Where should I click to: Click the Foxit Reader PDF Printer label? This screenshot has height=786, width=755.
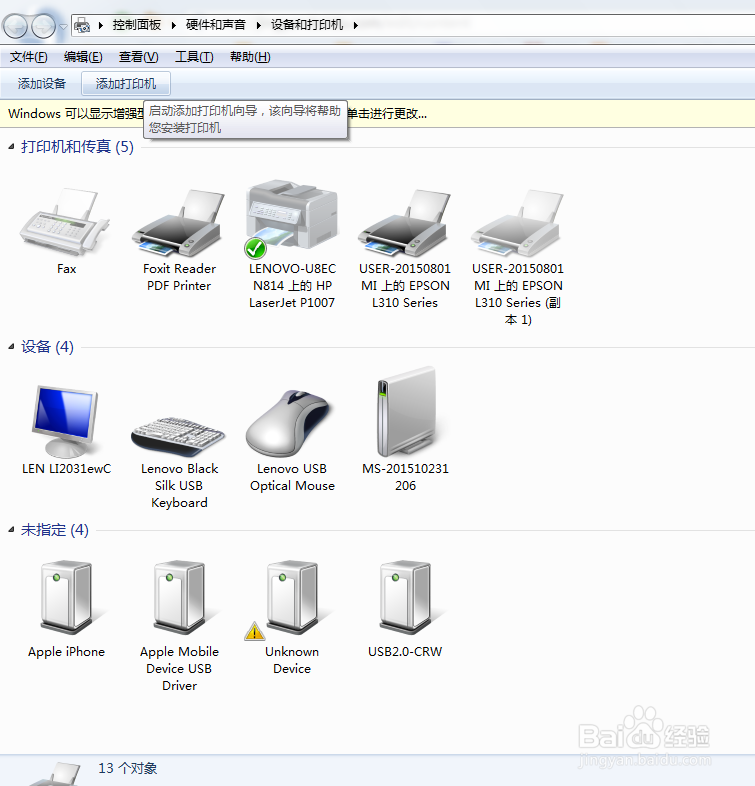click(179, 277)
